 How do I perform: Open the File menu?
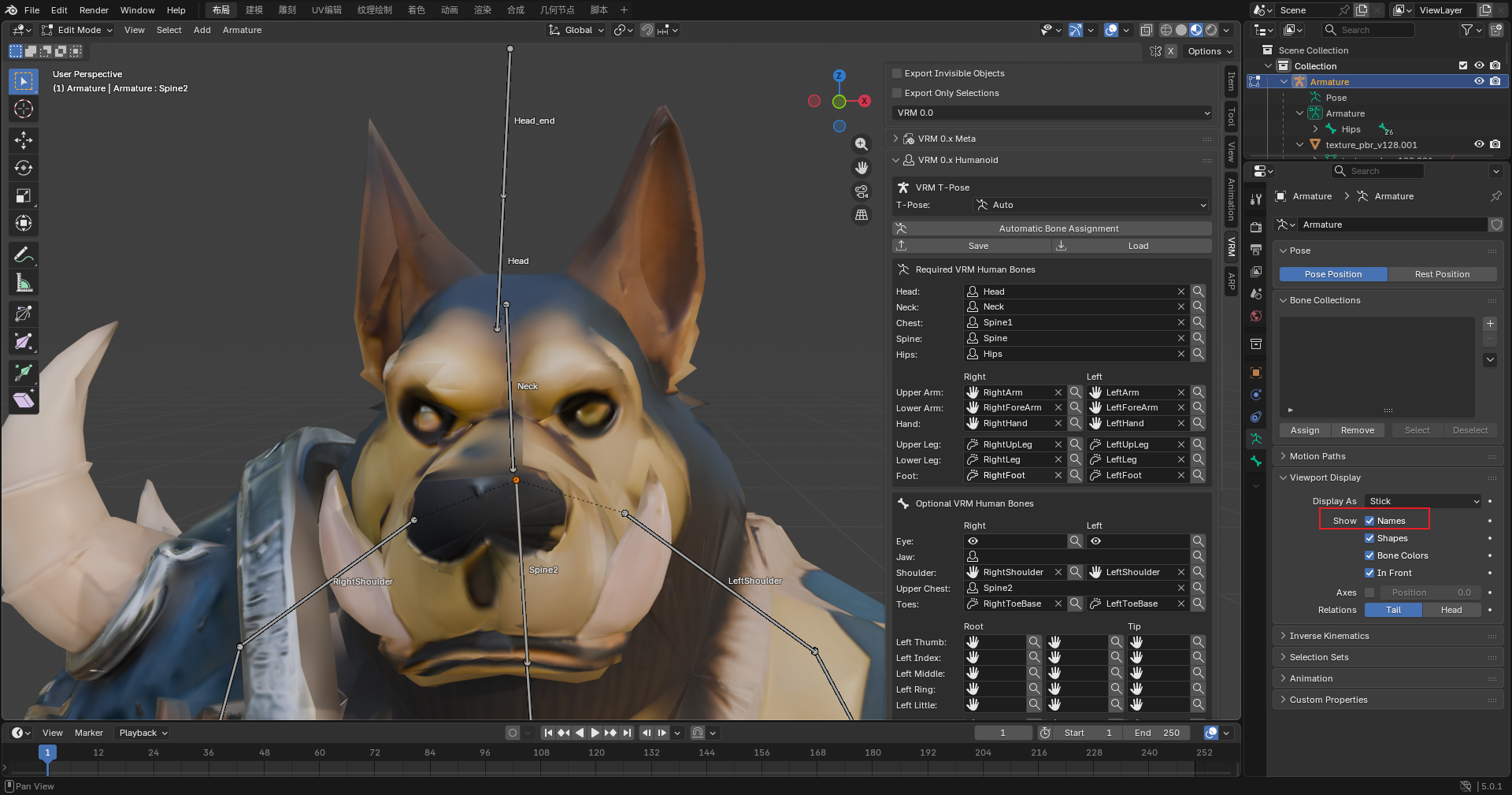tap(32, 10)
